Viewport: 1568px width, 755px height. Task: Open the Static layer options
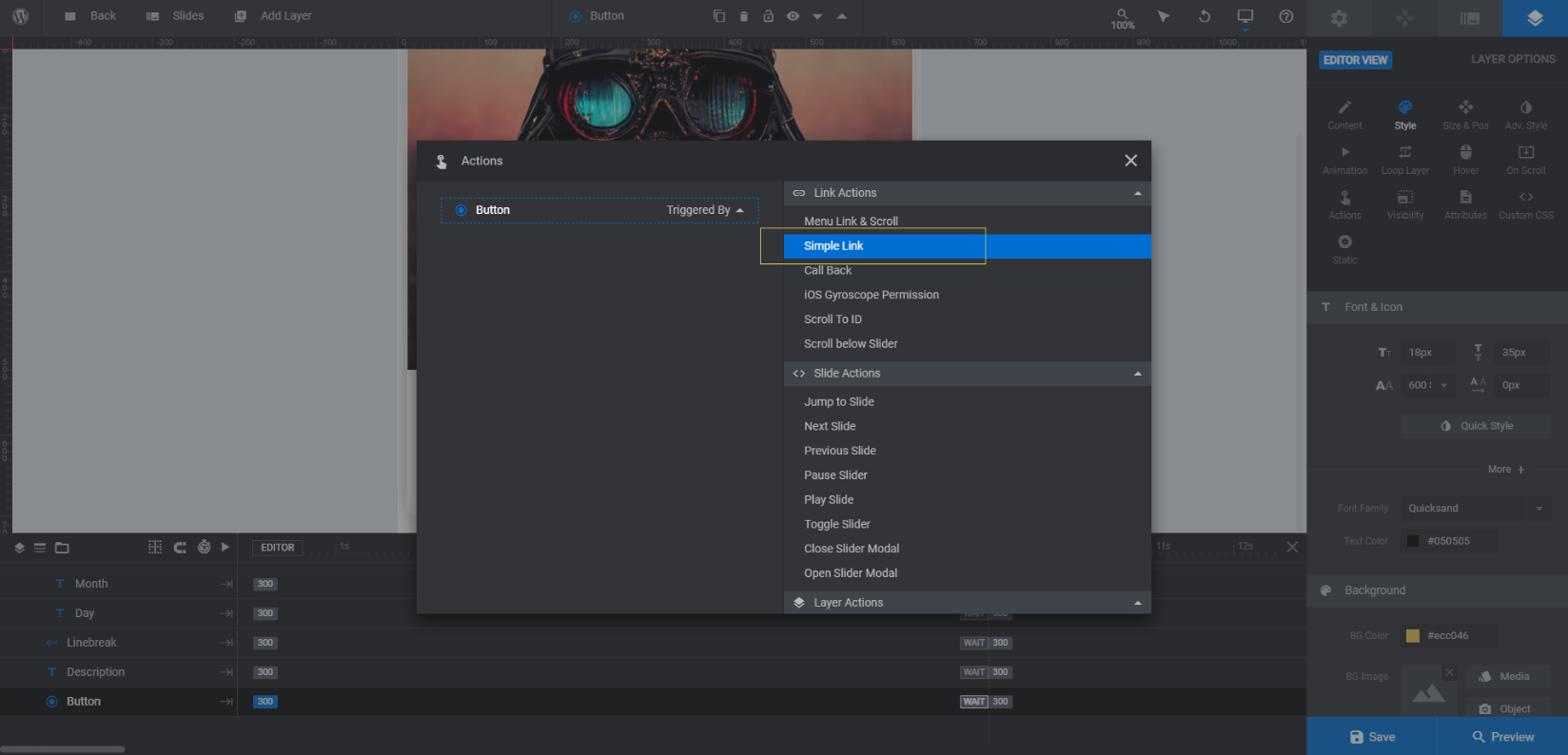click(1344, 249)
